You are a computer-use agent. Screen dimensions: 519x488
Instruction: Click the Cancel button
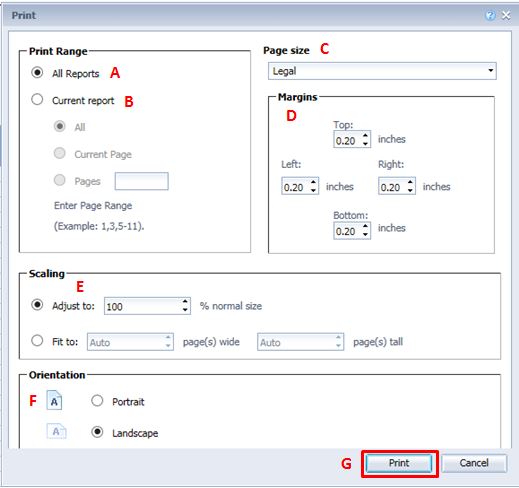pyautogui.click(x=474, y=463)
